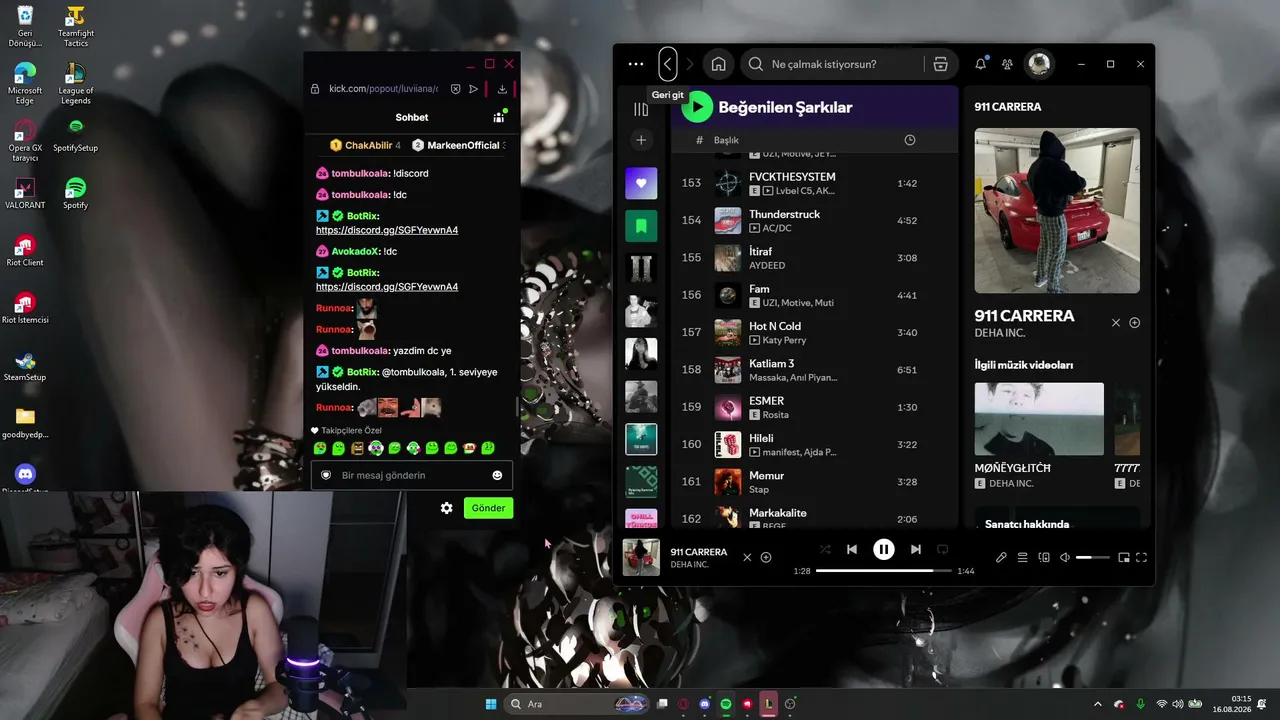Adjust the Spotify volume slider
Viewport: 1280px width, 720px height.
1093,557
